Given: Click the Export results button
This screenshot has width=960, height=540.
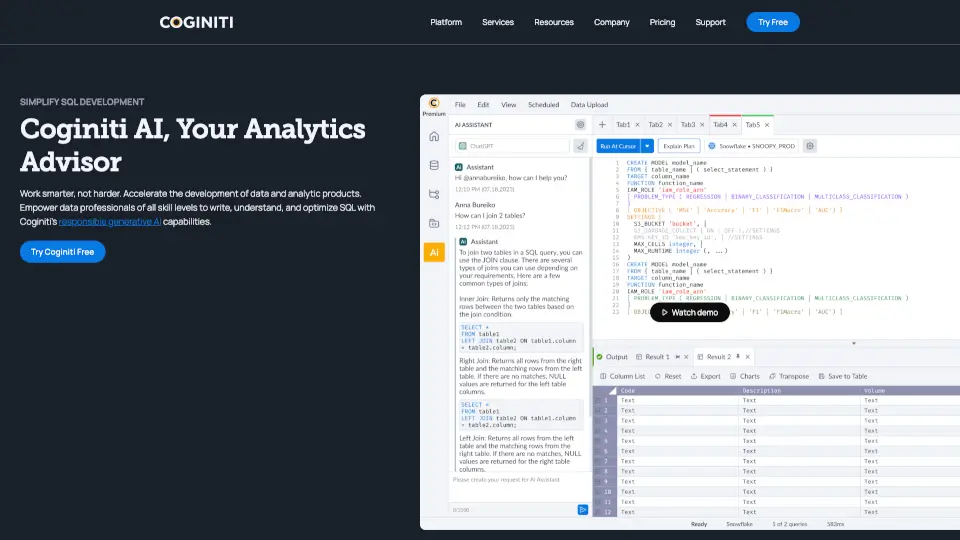Looking at the screenshot, I should click(704, 377).
